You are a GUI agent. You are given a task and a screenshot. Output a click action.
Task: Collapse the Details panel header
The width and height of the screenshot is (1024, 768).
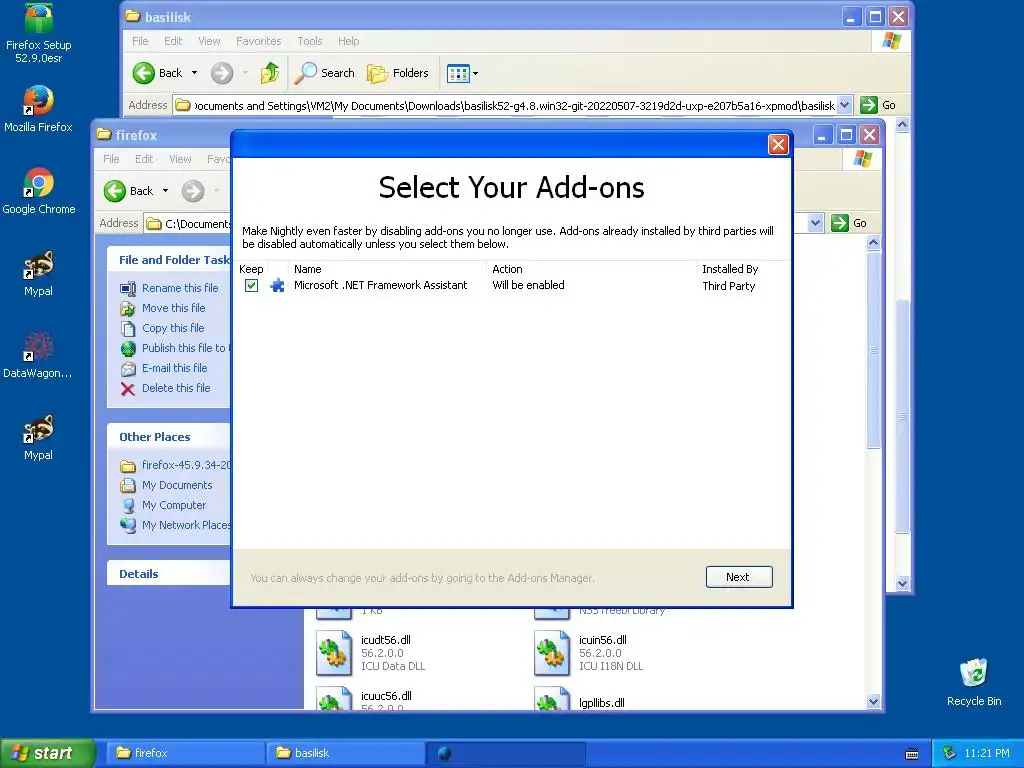click(x=168, y=573)
